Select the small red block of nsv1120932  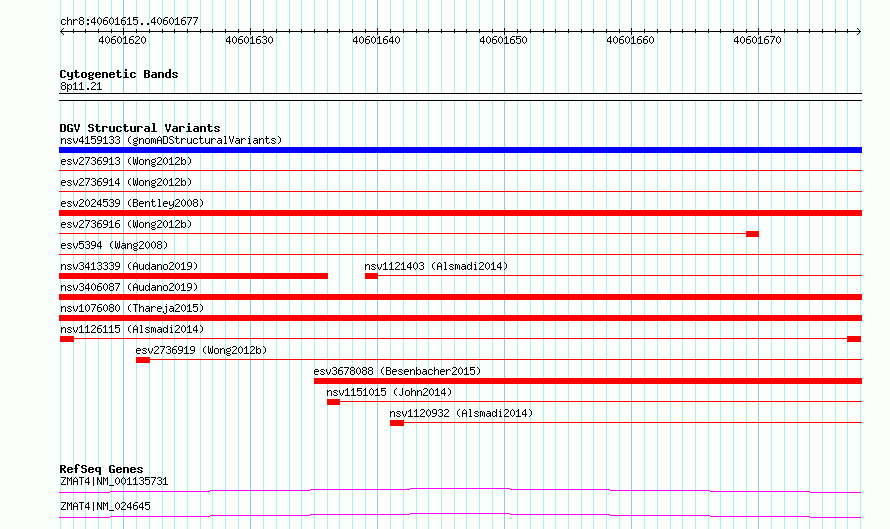[397, 423]
